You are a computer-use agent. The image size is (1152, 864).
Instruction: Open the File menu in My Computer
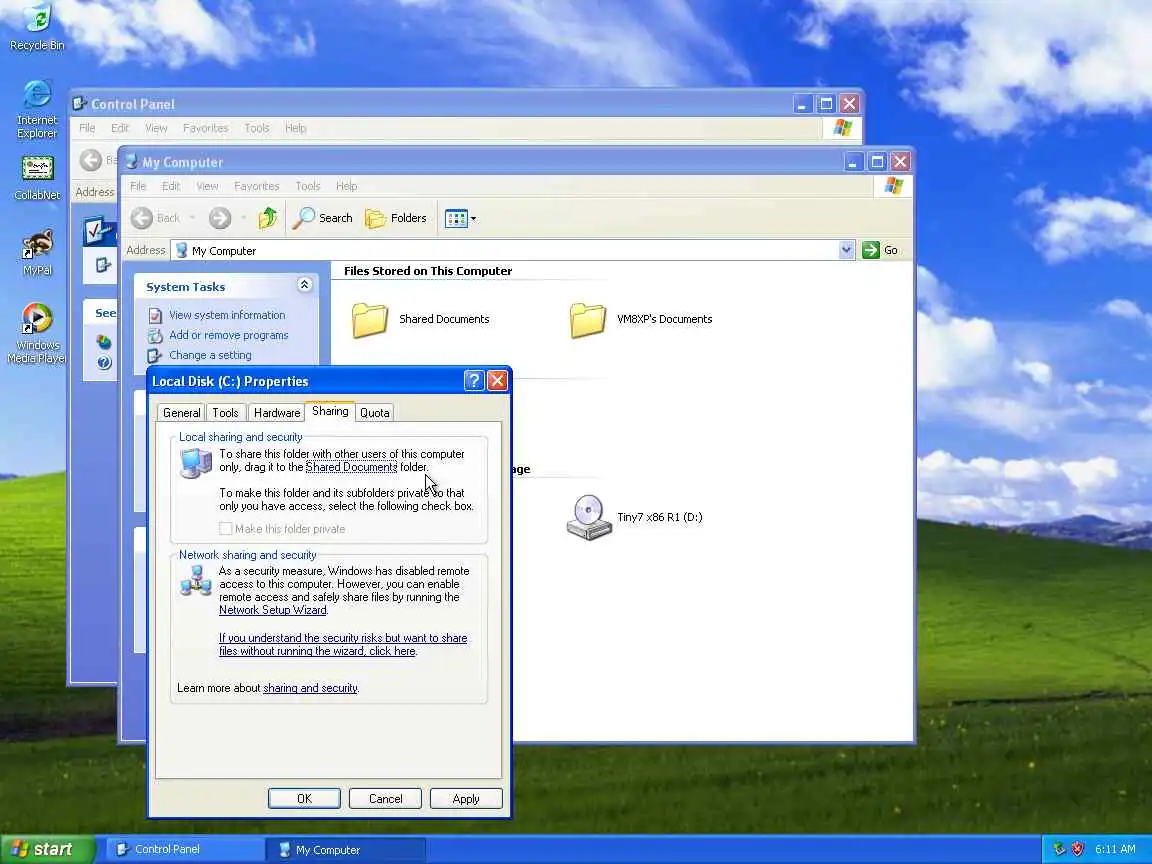click(138, 187)
